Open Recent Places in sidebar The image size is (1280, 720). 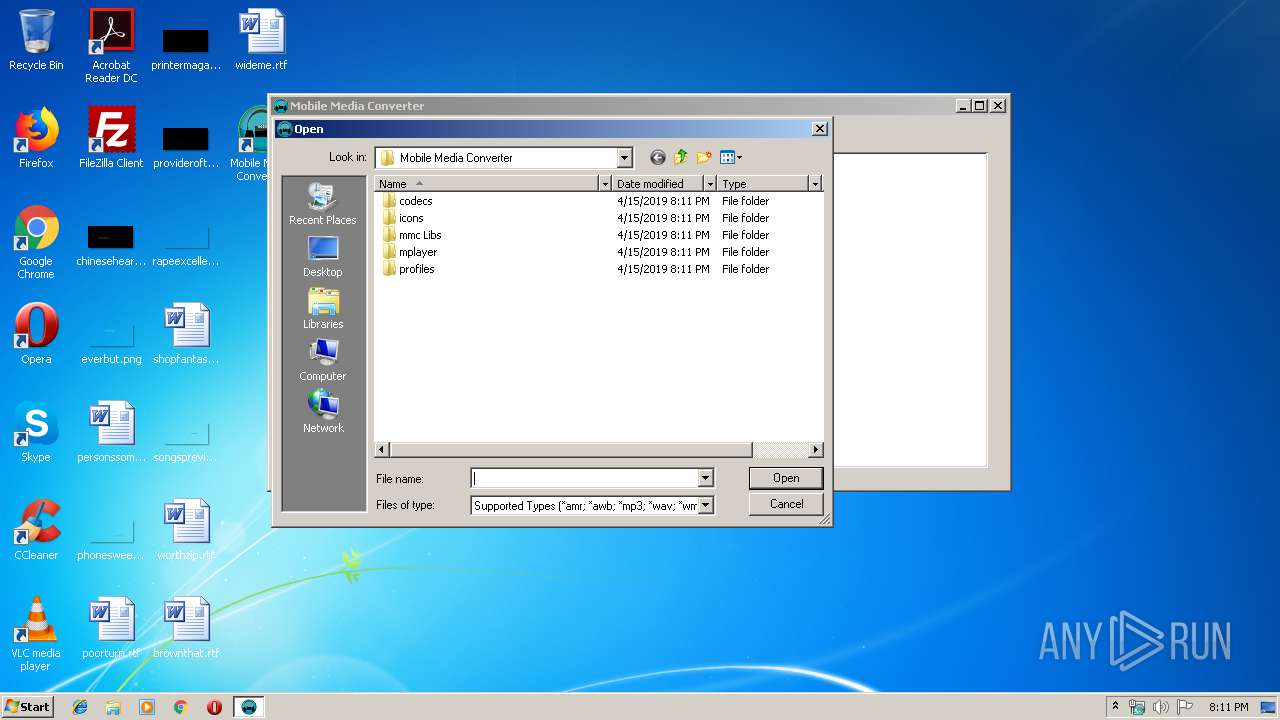[x=322, y=204]
